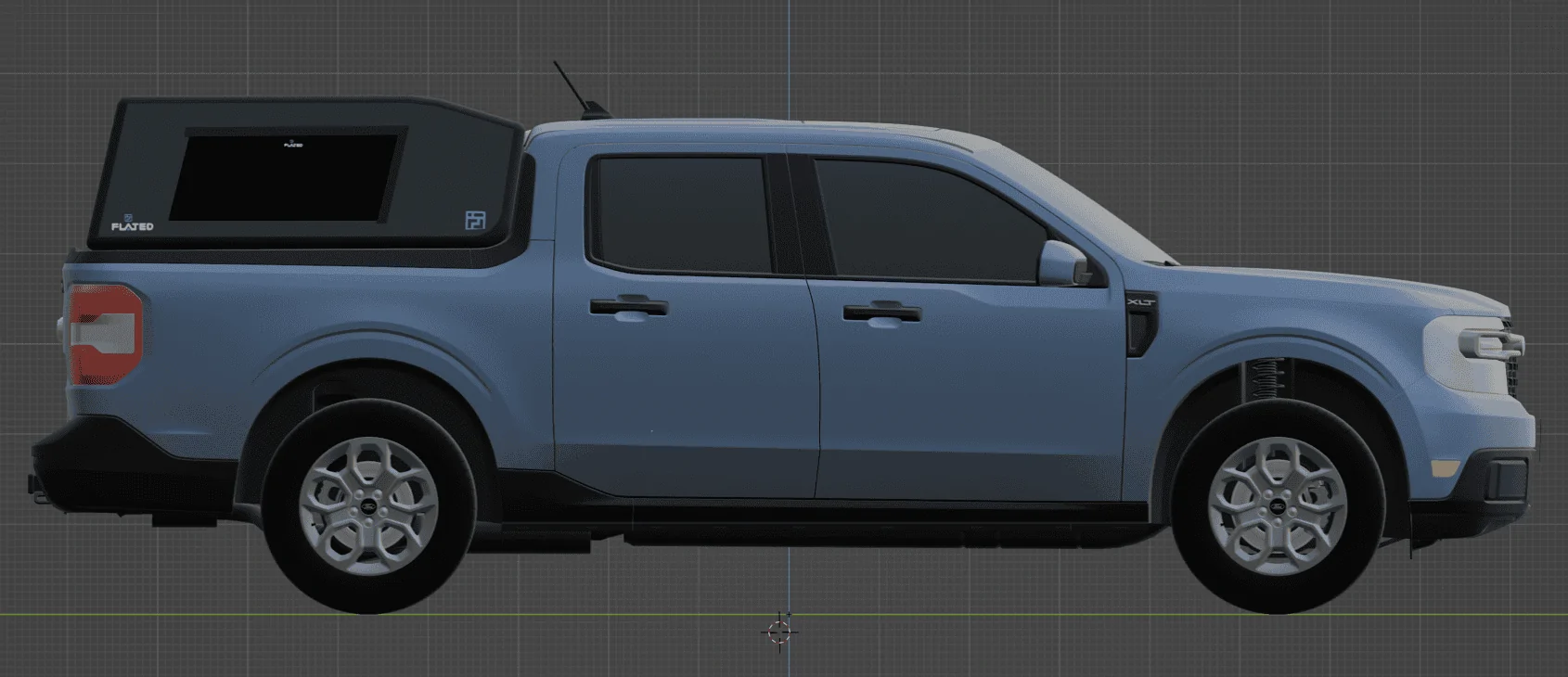Click the side mirror

click(1064, 262)
